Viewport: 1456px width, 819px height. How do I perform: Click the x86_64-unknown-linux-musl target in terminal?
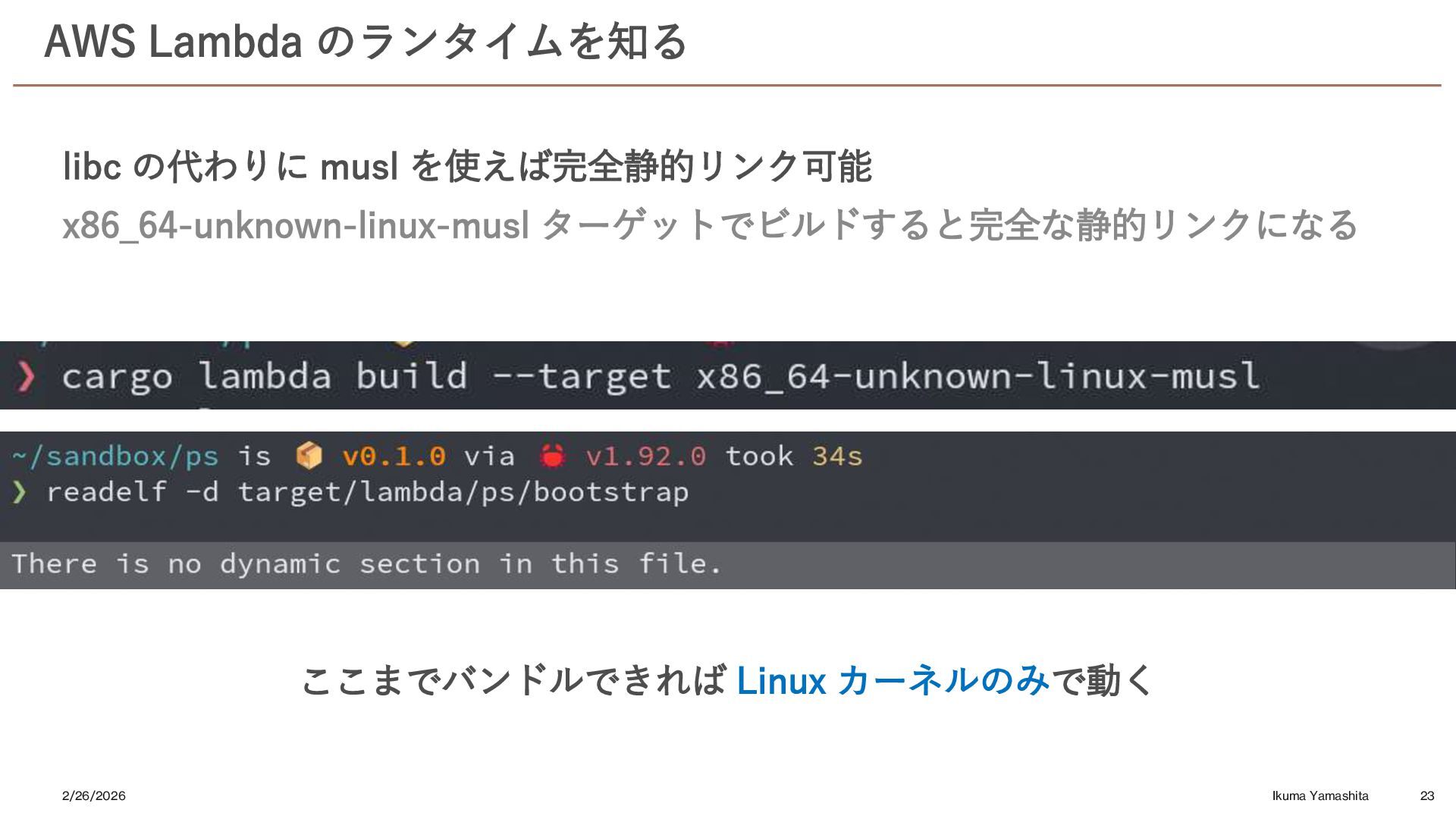point(978,377)
